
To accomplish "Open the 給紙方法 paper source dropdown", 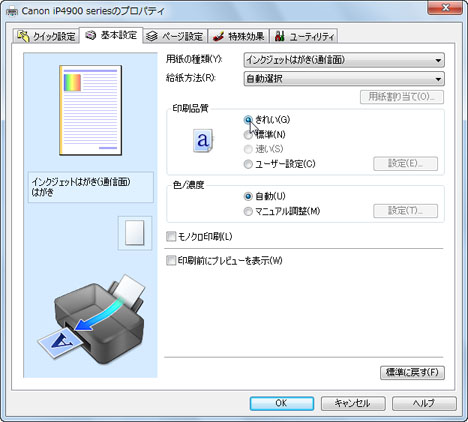I will pos(344,79).
